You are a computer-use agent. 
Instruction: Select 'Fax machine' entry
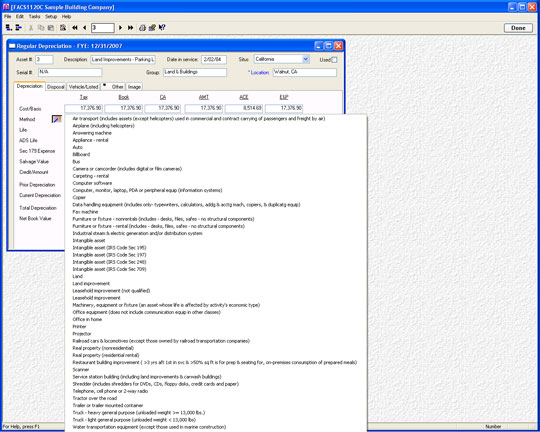click(85, 212)
